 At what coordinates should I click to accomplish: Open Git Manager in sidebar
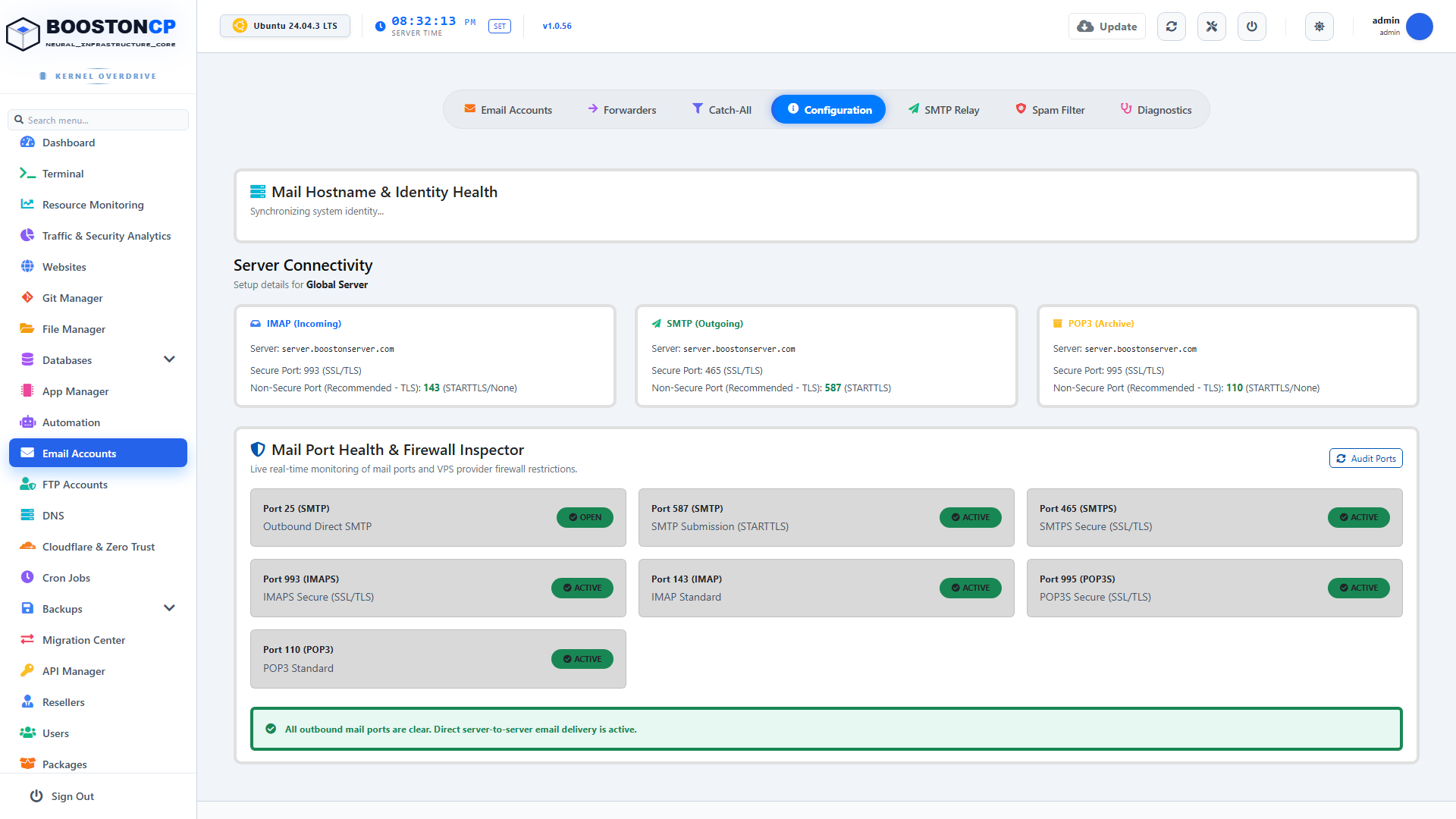pos(98,298)
